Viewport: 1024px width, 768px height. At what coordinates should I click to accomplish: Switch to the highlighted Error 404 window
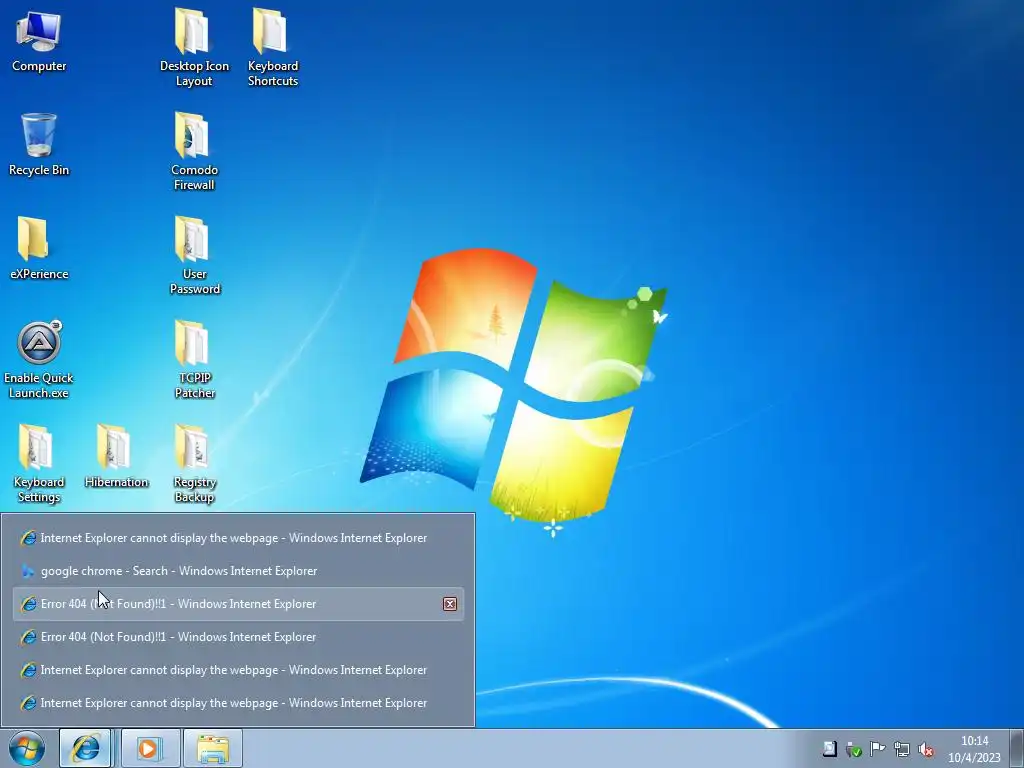tap(238, 604)
